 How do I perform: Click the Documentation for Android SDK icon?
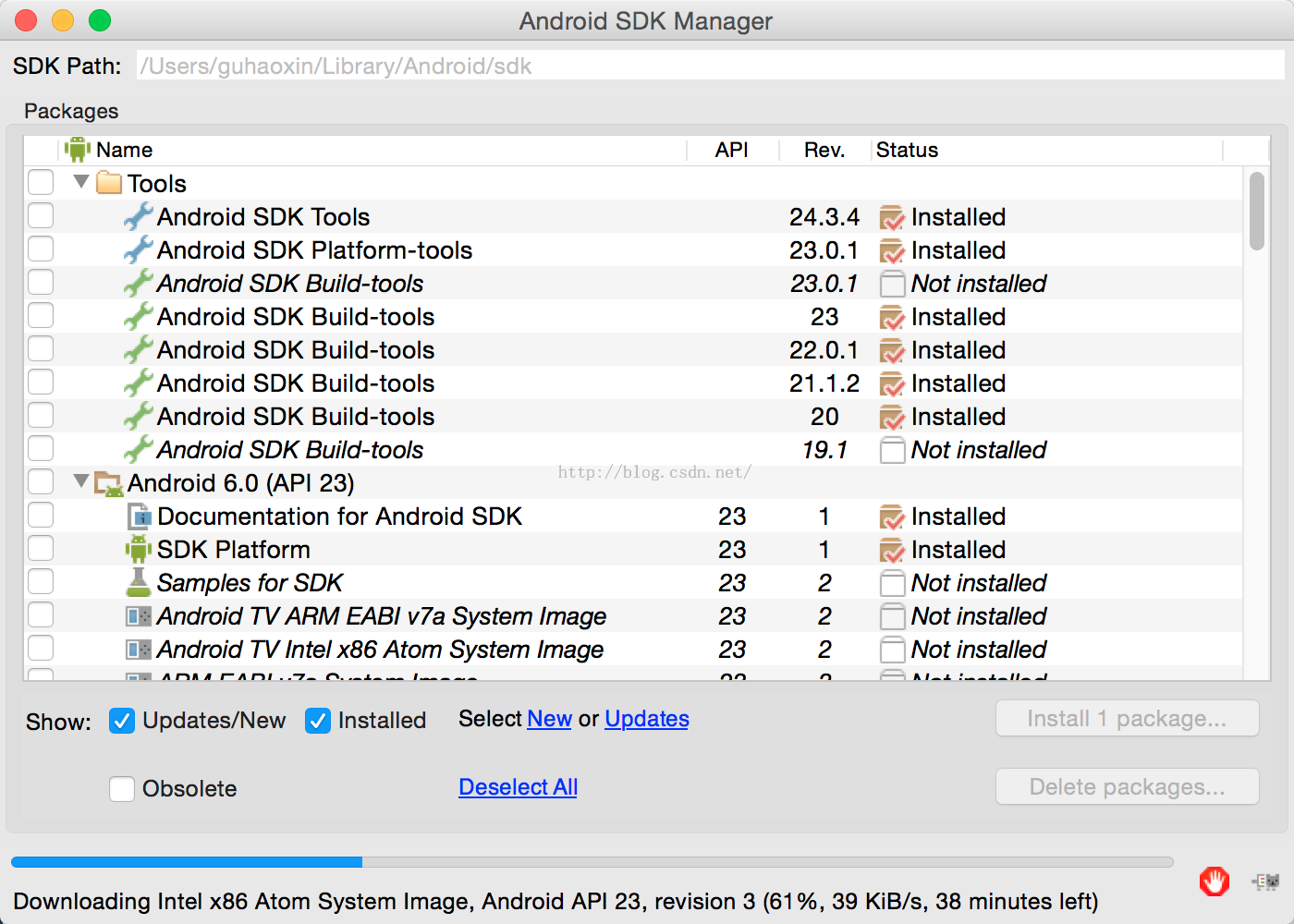pyautogui.click(x=139, y=516)
